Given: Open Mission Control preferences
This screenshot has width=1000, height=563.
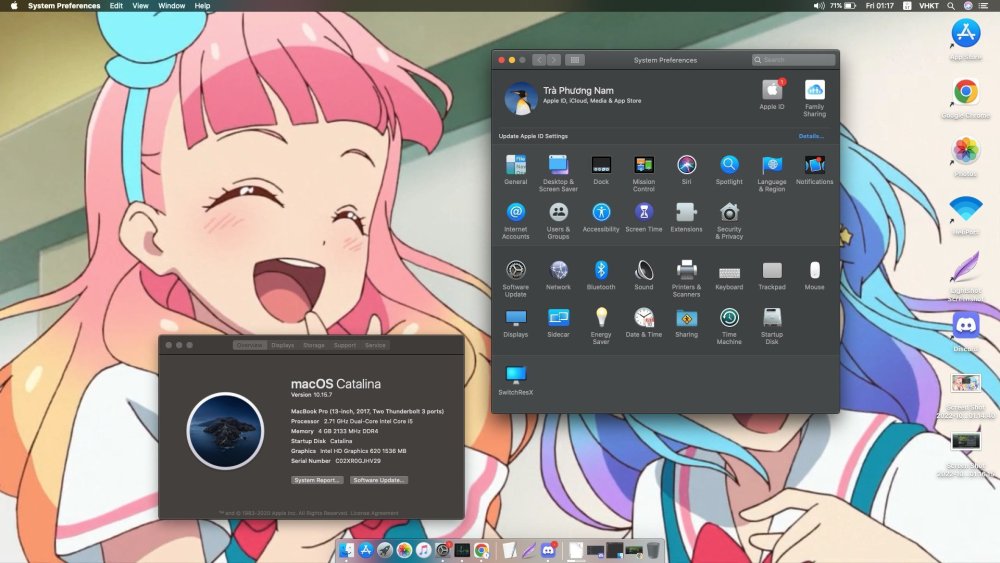Looking at the screenshot, I should (643, 173).
